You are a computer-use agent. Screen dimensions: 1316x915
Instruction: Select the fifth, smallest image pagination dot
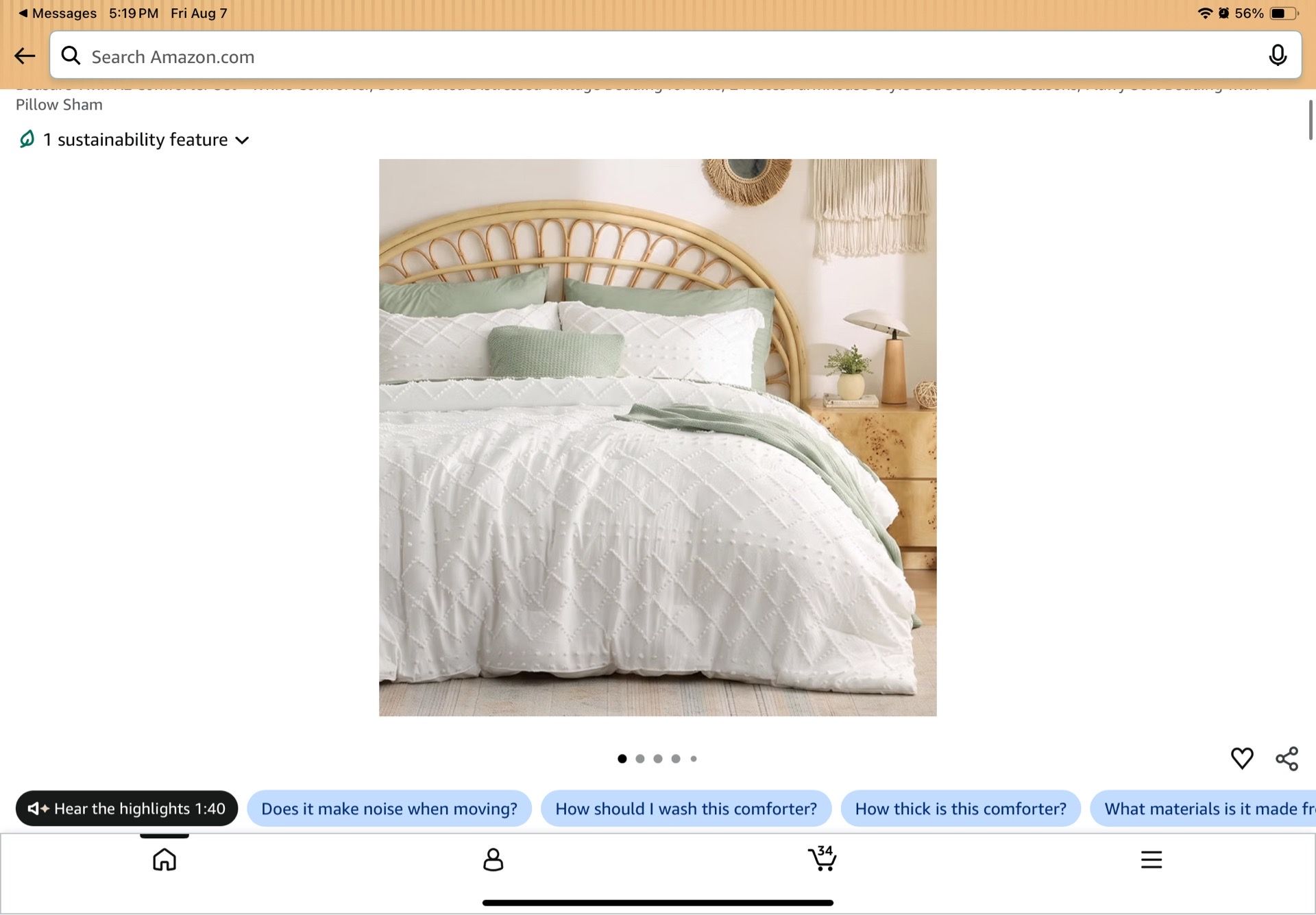point(694,759)
